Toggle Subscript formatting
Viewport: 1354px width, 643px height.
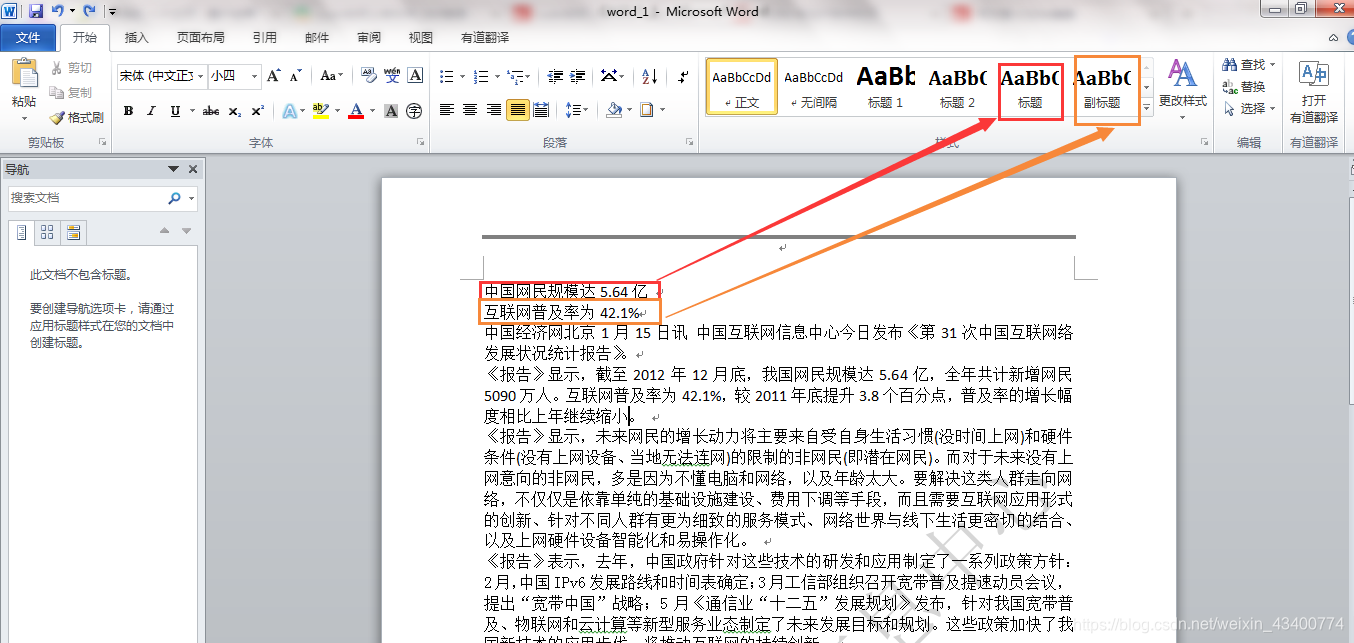234,111
